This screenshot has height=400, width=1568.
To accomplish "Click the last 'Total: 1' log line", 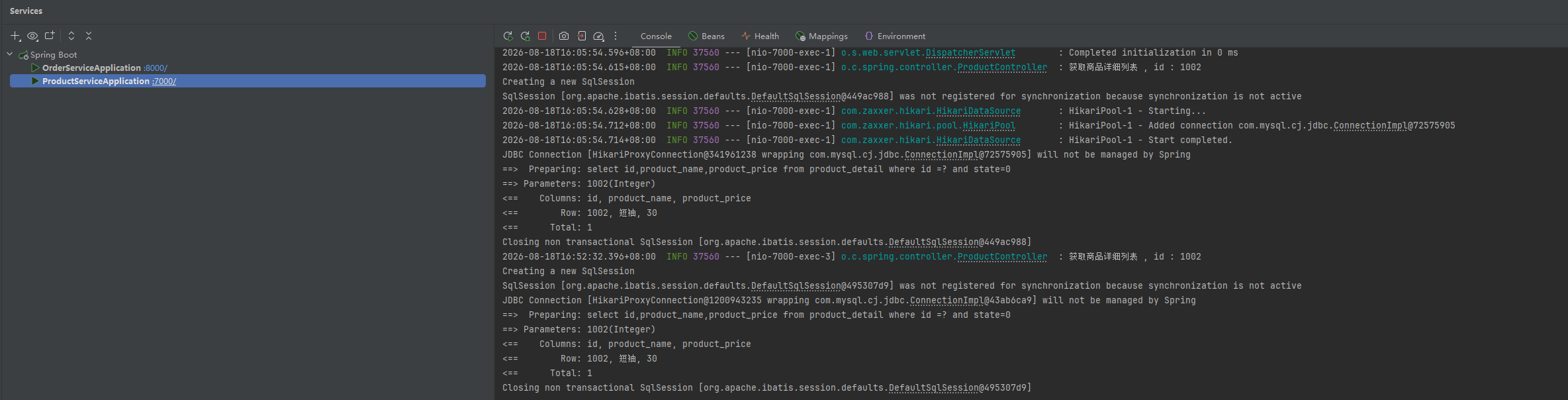I will (x=547, y=373).
